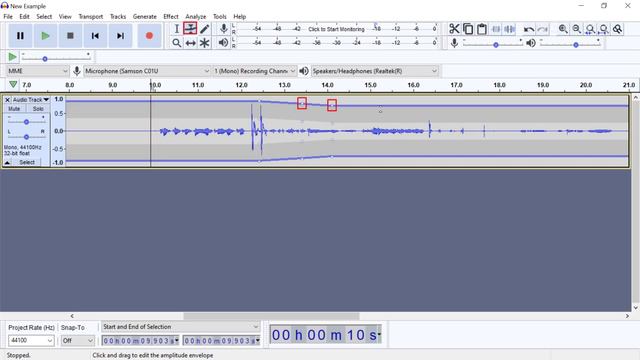
Task: Click the playback meter speaker icon
Action: 223,42
